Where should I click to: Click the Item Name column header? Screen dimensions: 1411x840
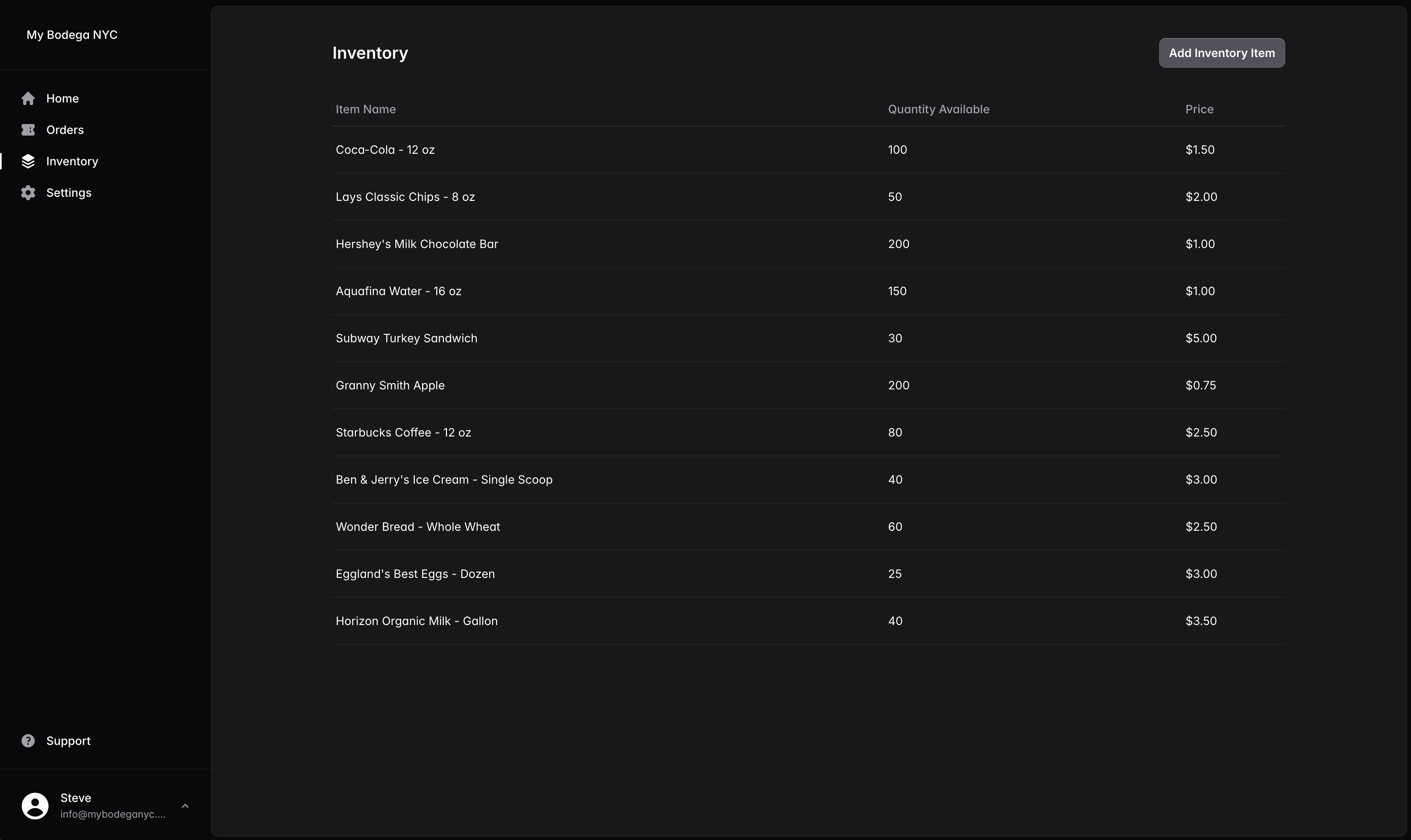[366, 109]
